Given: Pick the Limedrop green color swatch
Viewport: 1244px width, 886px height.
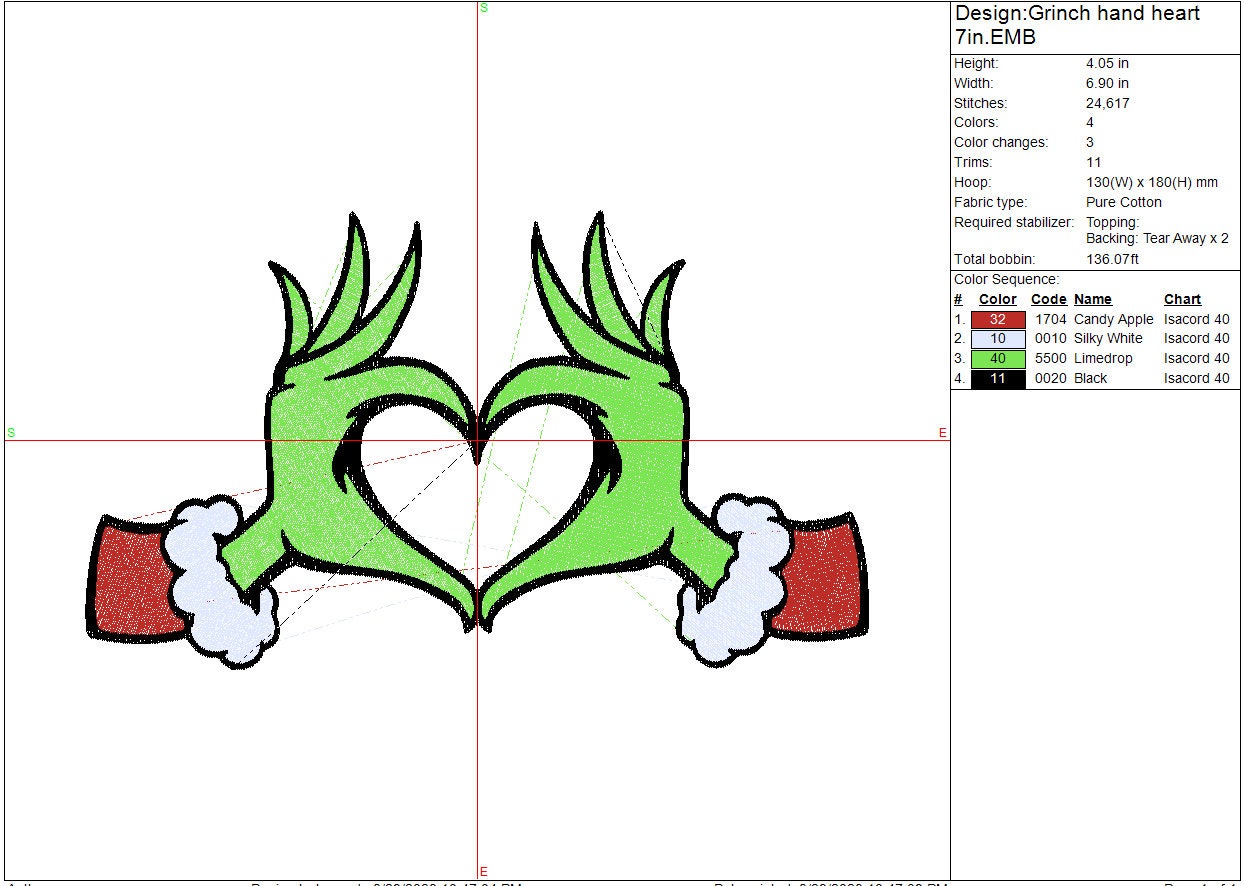Looking at the screenshot, I should (997, 359).
